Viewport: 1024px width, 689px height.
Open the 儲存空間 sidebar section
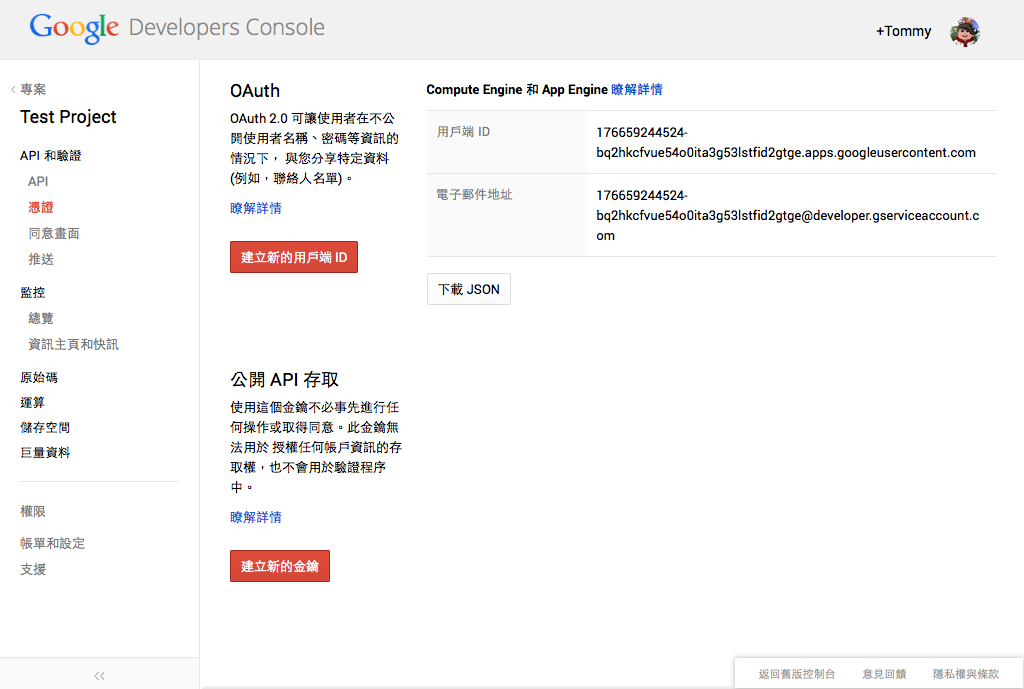(45, 427)
